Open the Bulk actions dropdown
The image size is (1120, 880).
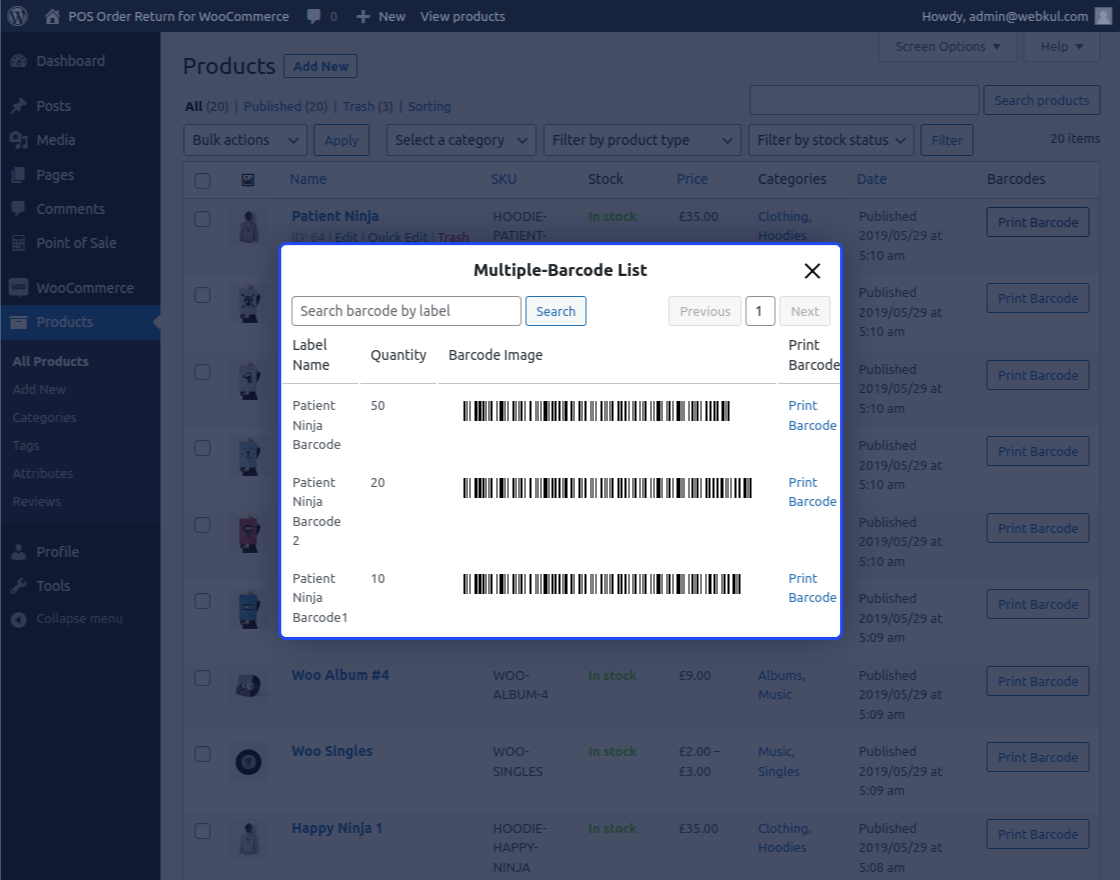(x=244, y=139)
